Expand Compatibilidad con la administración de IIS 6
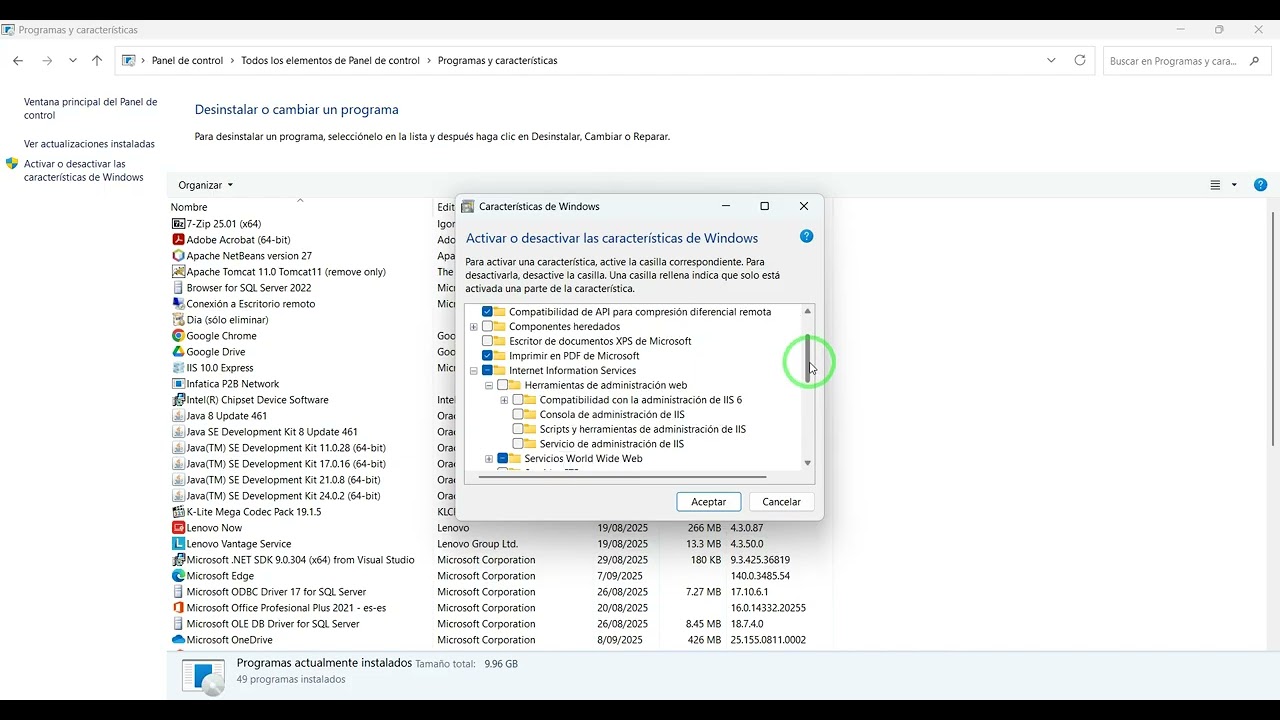The width and height of the screenshot is (1280, 720). (504, 400)
